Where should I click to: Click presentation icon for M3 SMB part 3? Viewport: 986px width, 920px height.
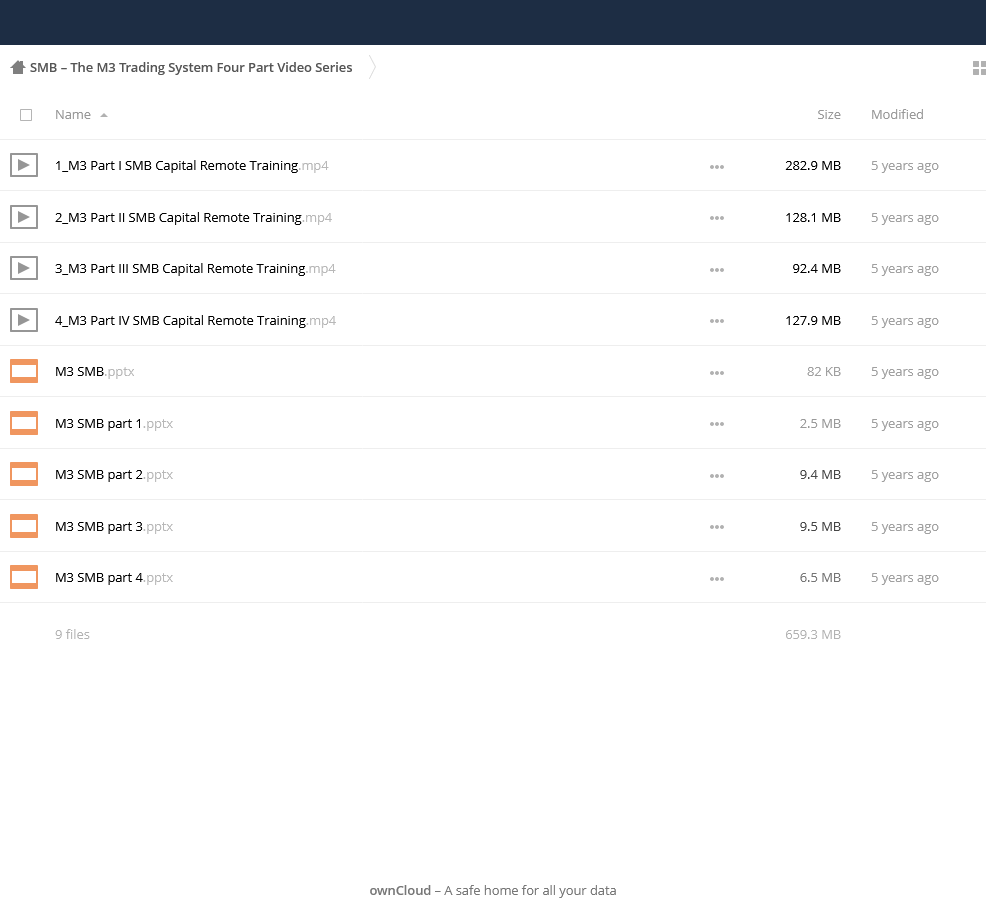(24, 526)
